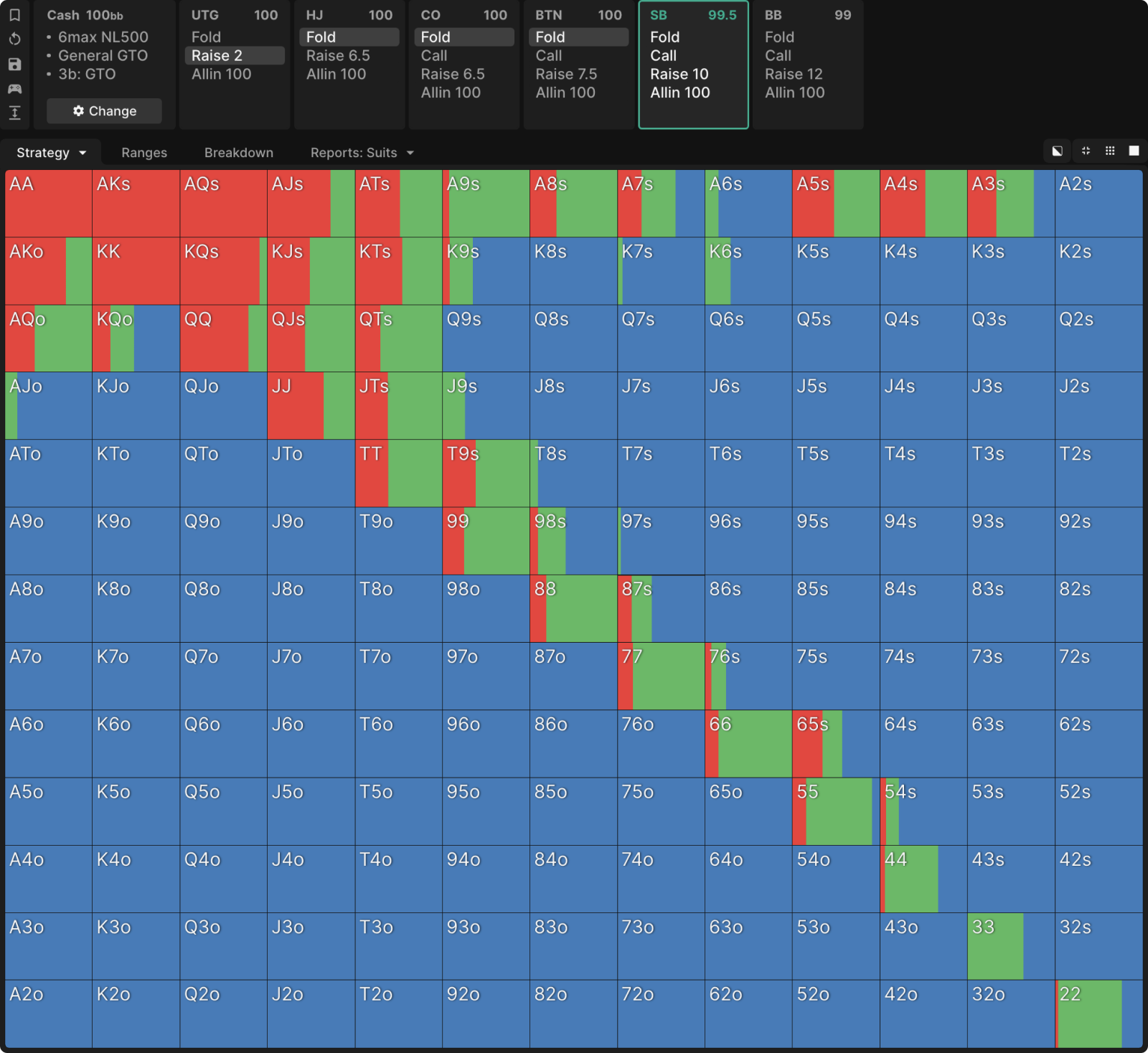The width and height of the screenshot is (1148, 1053).
Task: Click the compress arrows collapse view icon
Action: click(1086, 151)
